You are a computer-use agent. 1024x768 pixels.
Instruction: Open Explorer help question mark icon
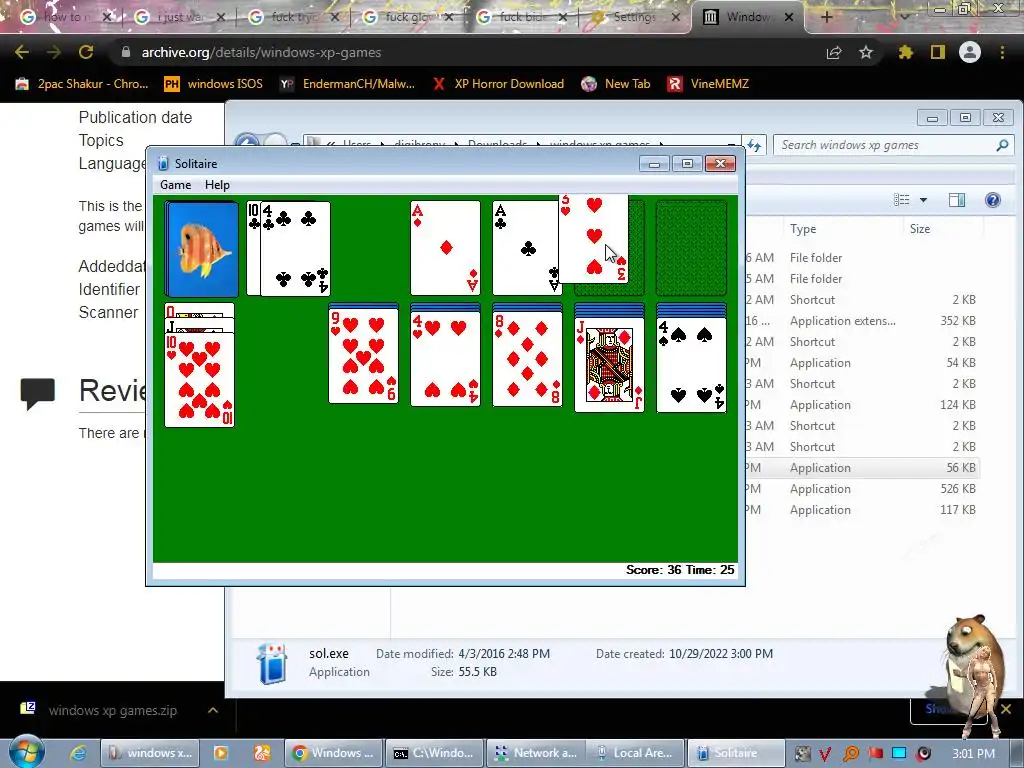(993, 200)
